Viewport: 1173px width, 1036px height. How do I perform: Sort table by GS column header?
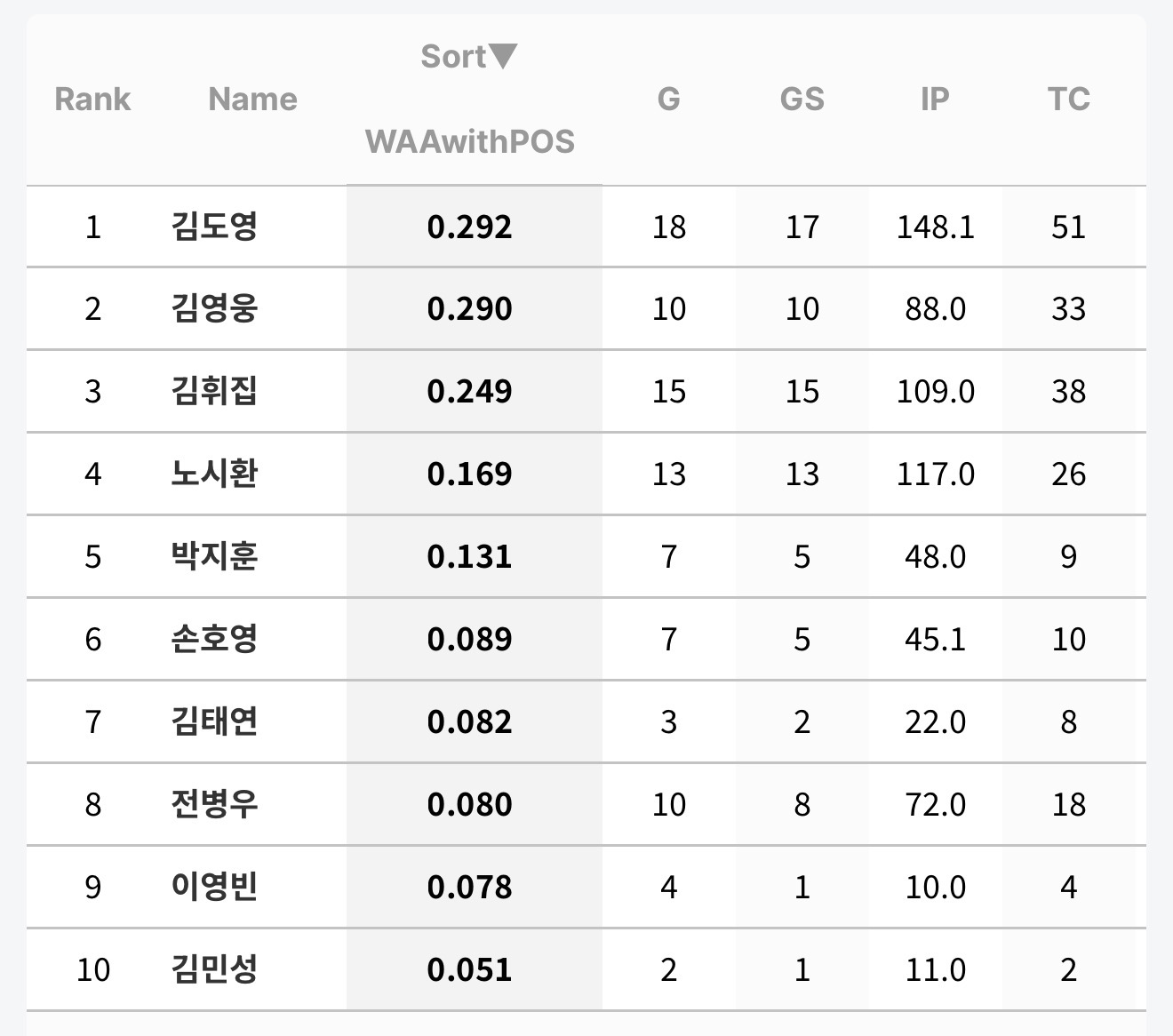coord(802,99)
